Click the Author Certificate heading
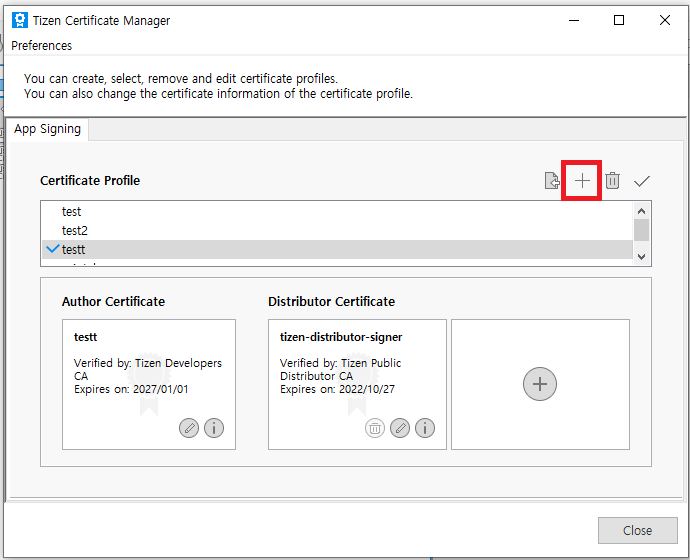This screenshot has width=690, height=560. [x=114, y=301]
